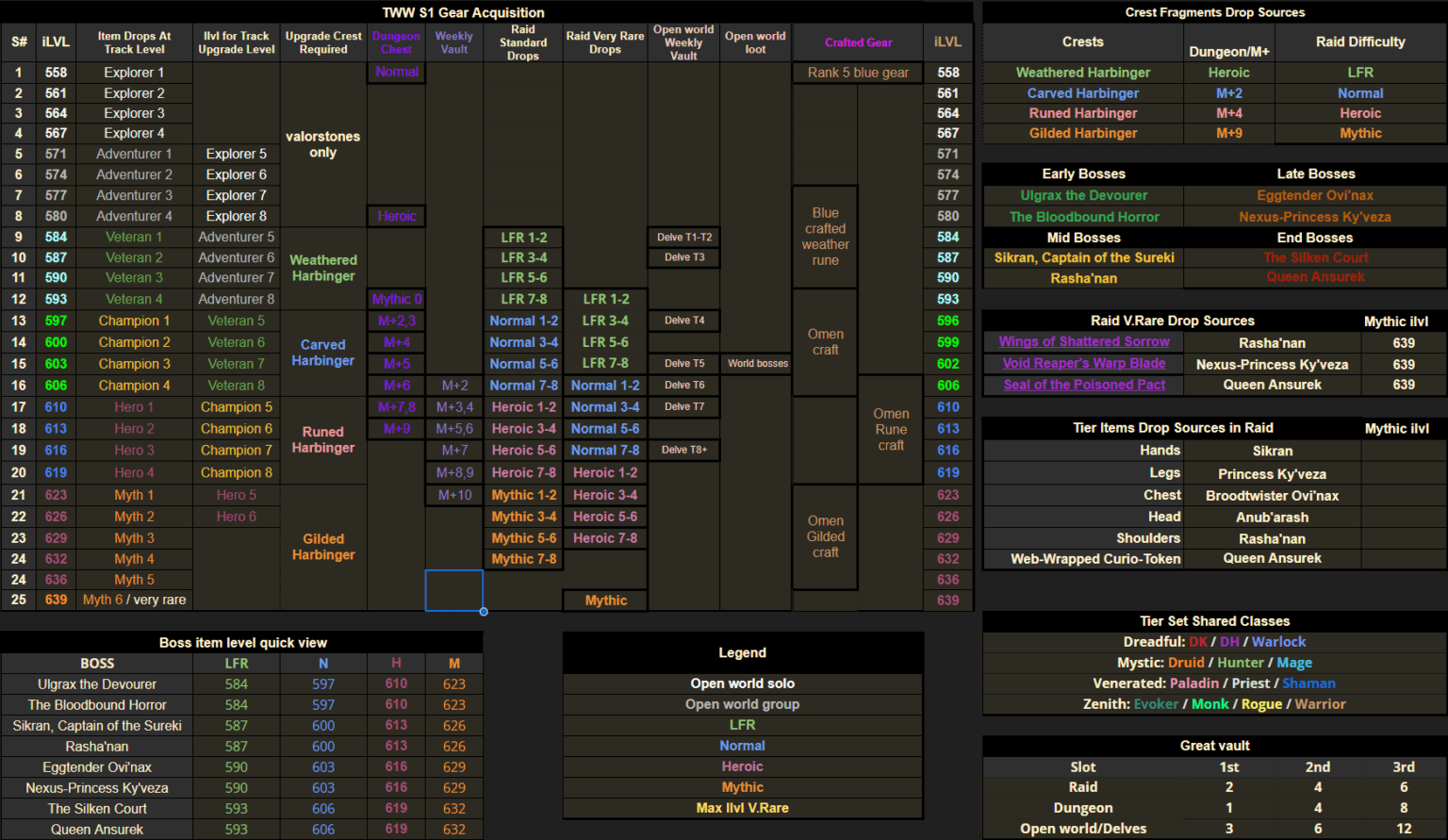Select the Omen Gilded craft cell
Image resolution: width=1448 pixels, height=840 pixels.
click(x=825, y=536)
